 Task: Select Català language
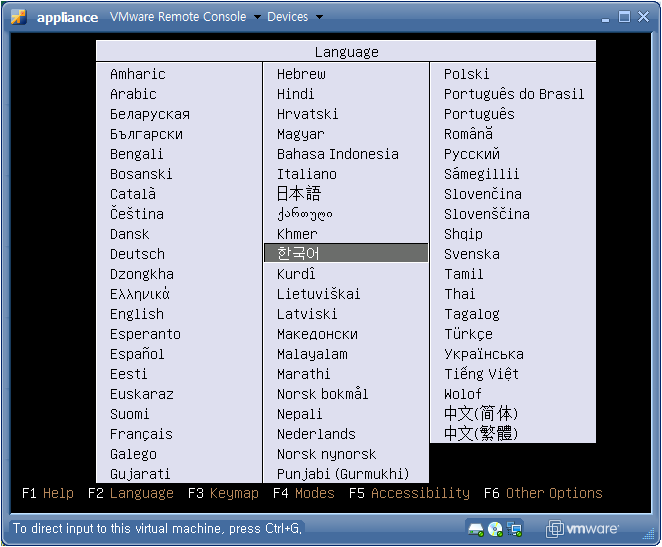(133, 194)
